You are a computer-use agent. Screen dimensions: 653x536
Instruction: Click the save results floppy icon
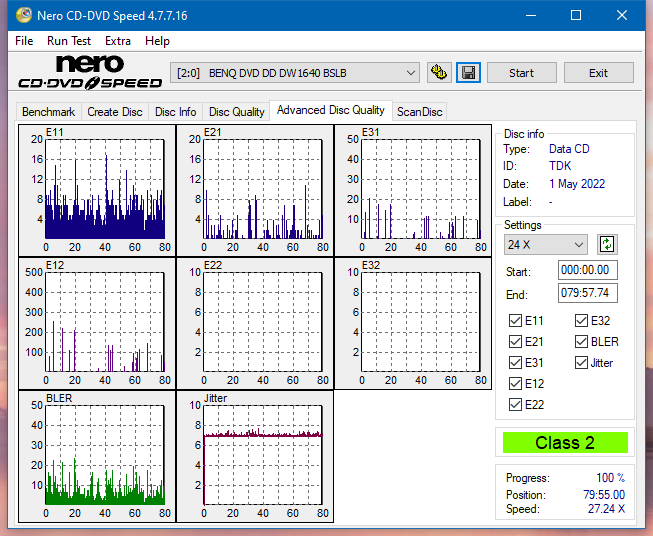pyautogui.click(x=469, y=73)
